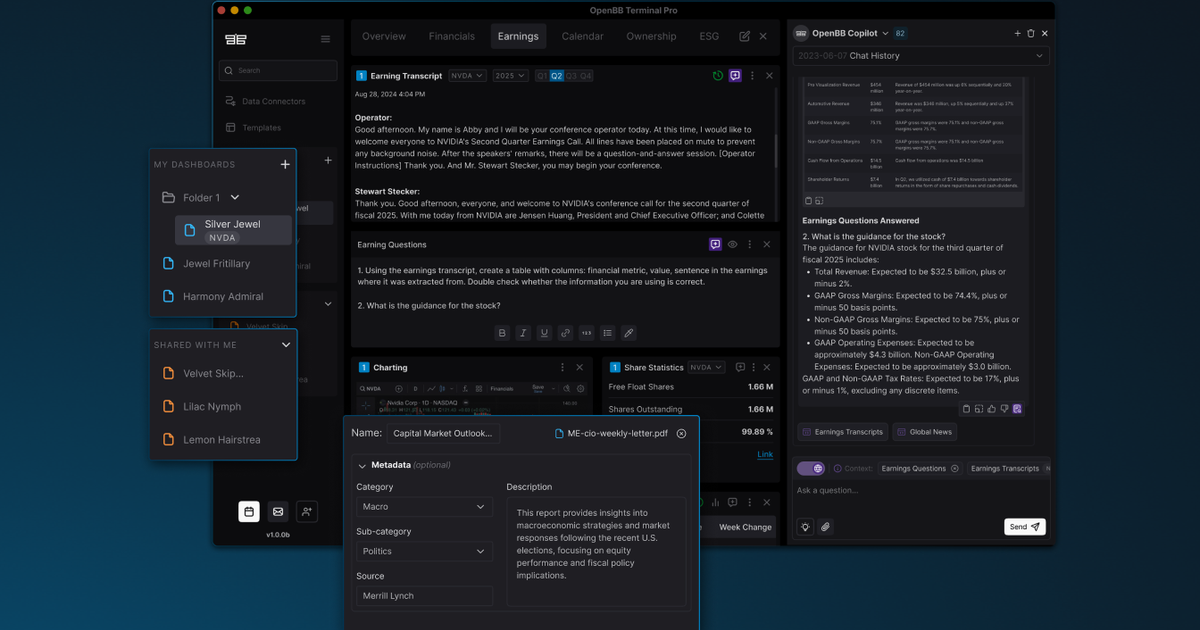Click the purple chat icon on Earning Questions
The height and width of the screenshot is (630, 1200).
[x=715, y=244]
